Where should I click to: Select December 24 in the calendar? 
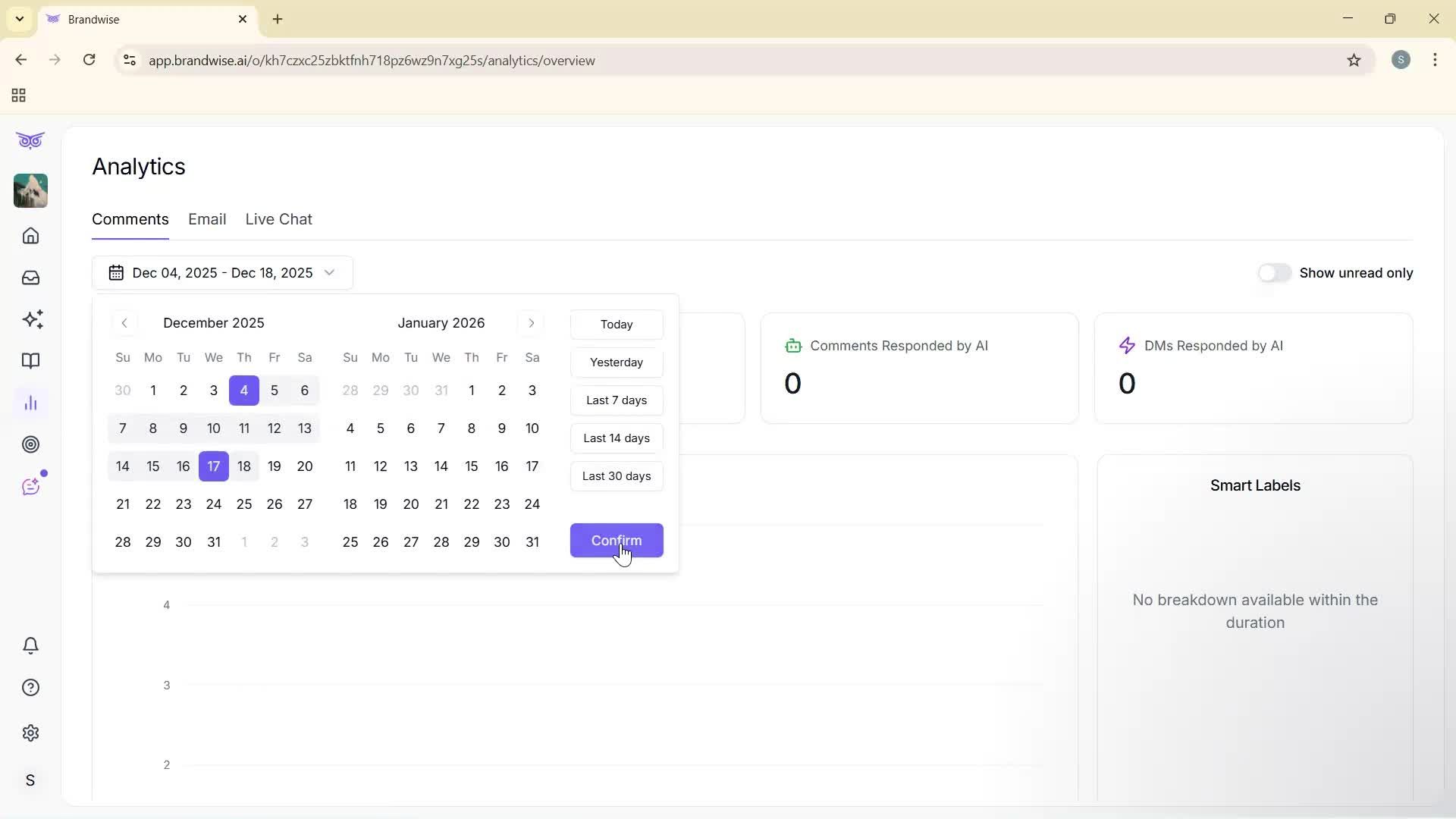point(213,504)
